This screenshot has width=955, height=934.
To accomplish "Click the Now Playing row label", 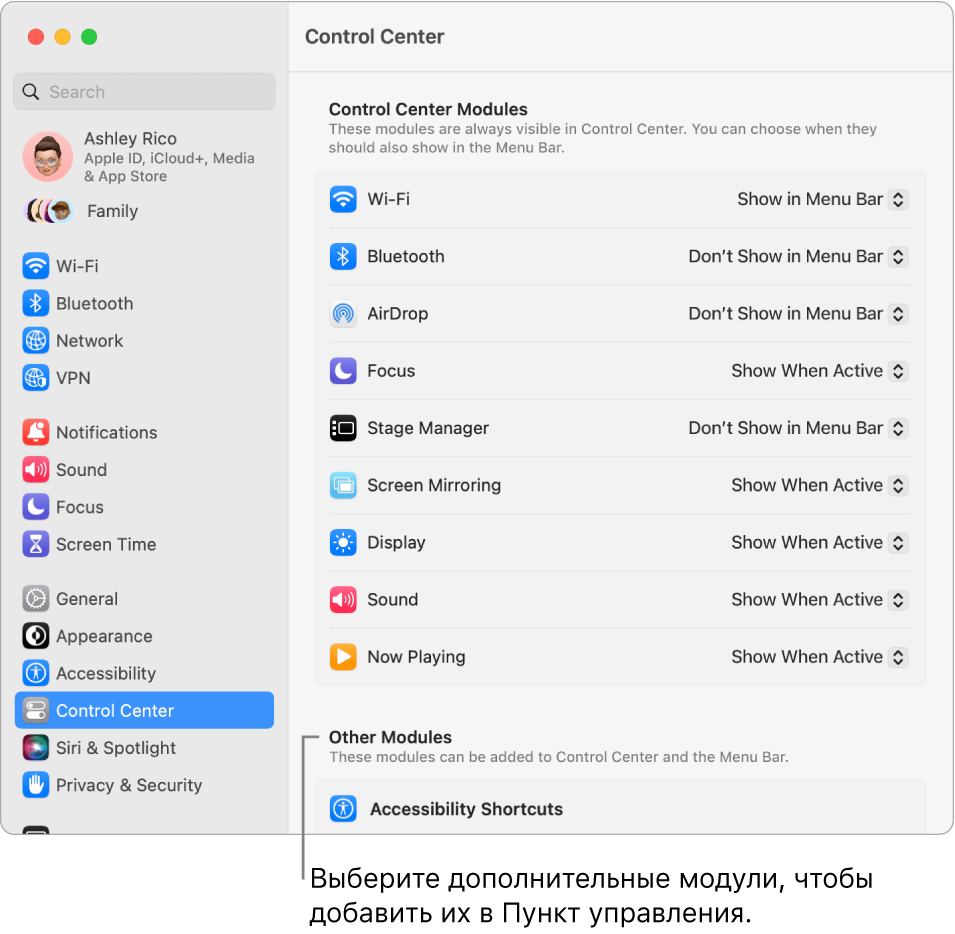I will 417,657.
